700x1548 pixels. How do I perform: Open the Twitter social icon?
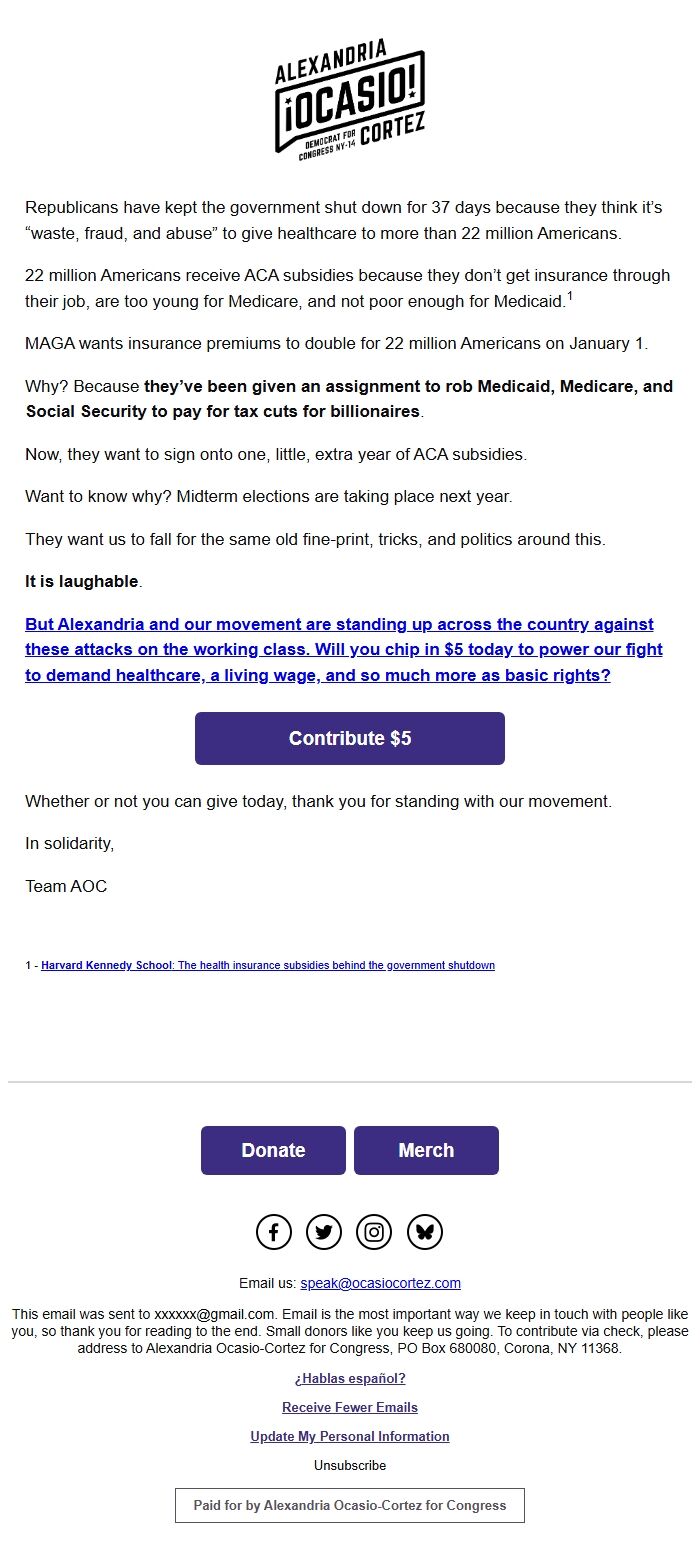click(323, 1231)
